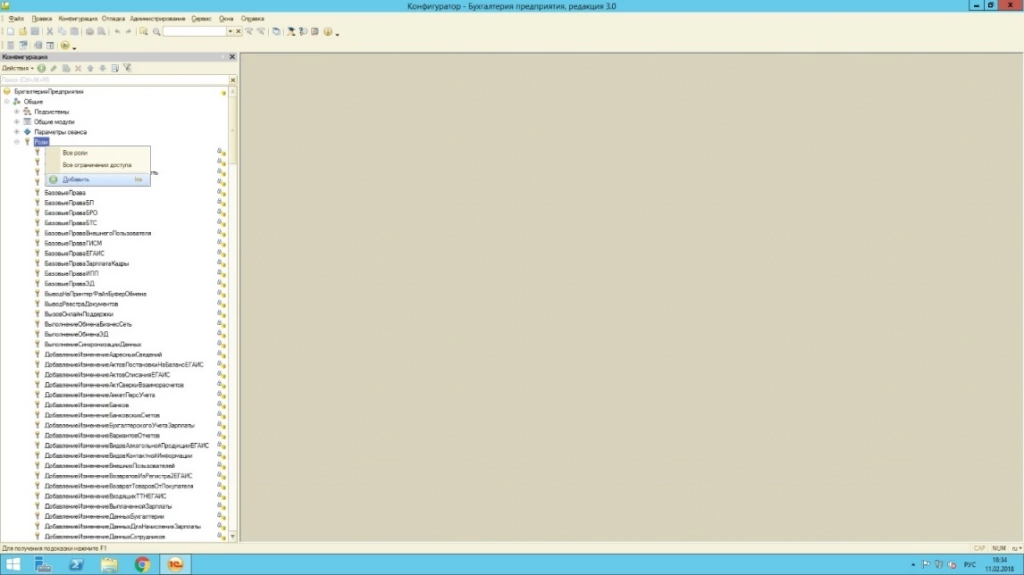Click the toolbar search text field
Image resolution: width=1024 pixels, height=575 pixels.
pyautogui.click(x=195, y=31)
